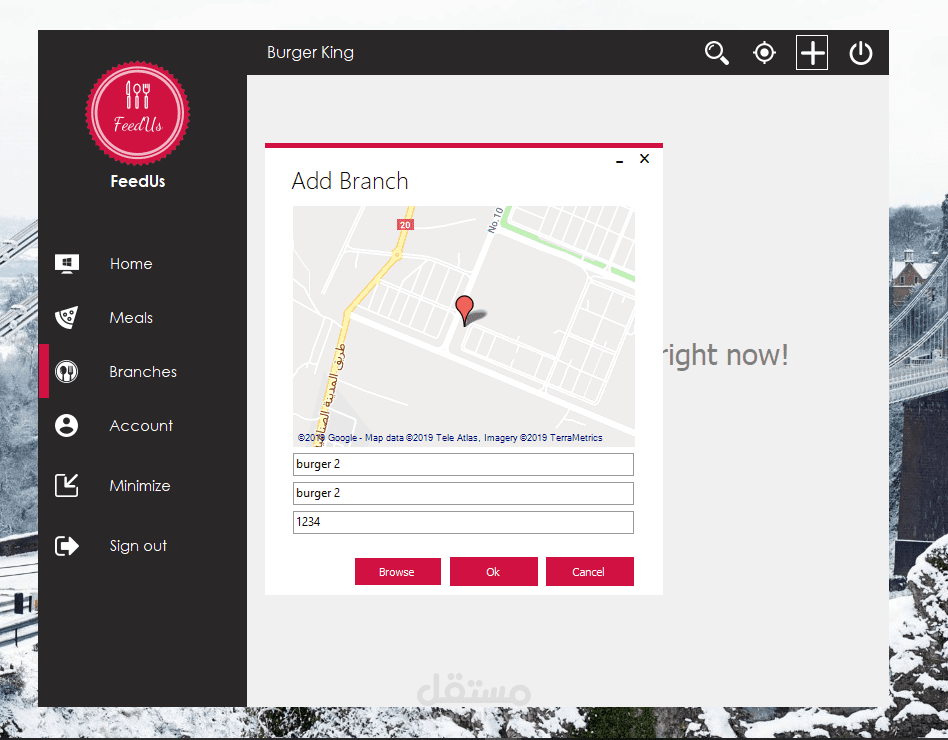Click the Burger King title text

pos(310,53)
